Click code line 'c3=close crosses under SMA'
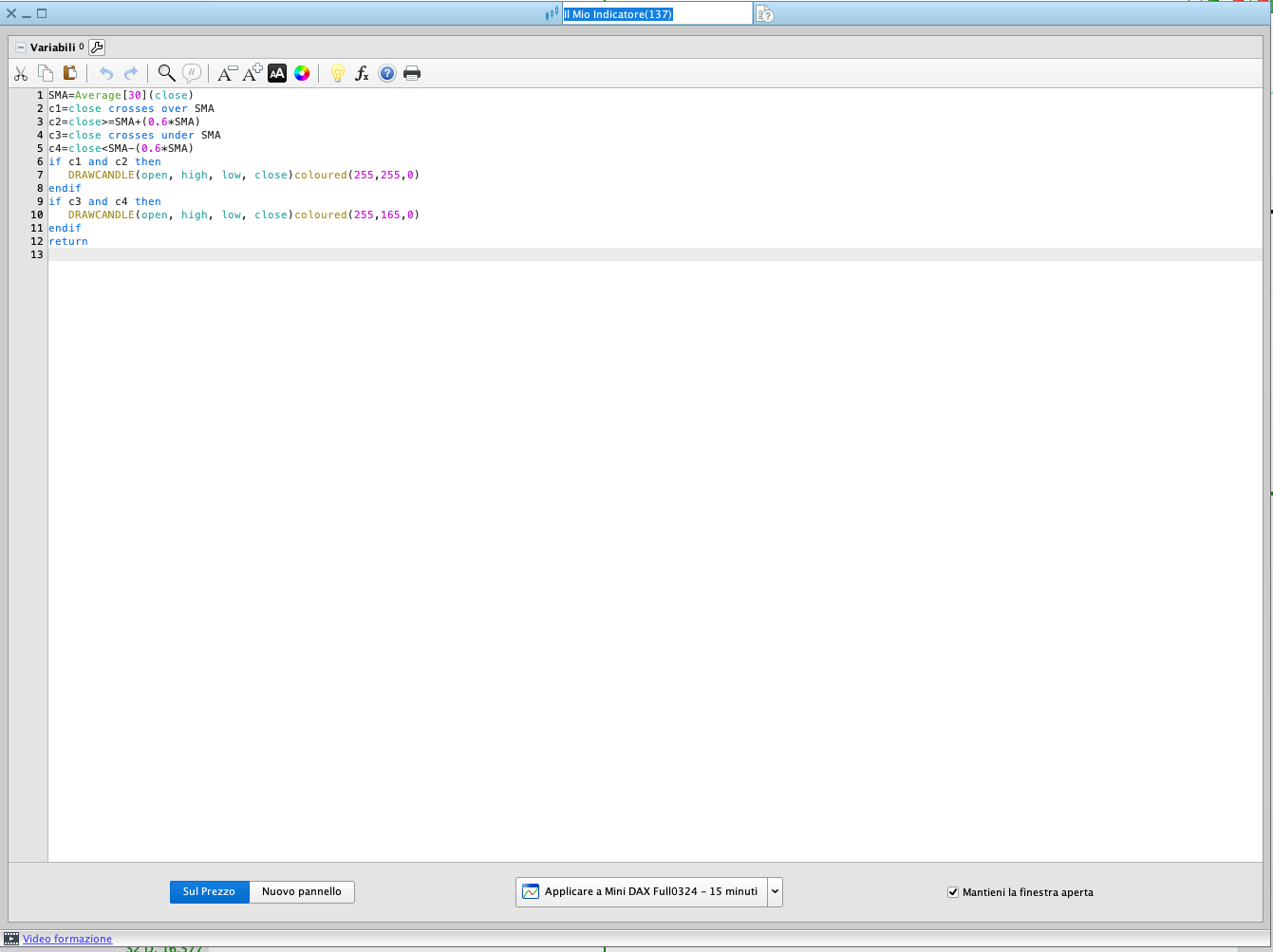This screenshot has height=952, width=1273. point(135,135)
